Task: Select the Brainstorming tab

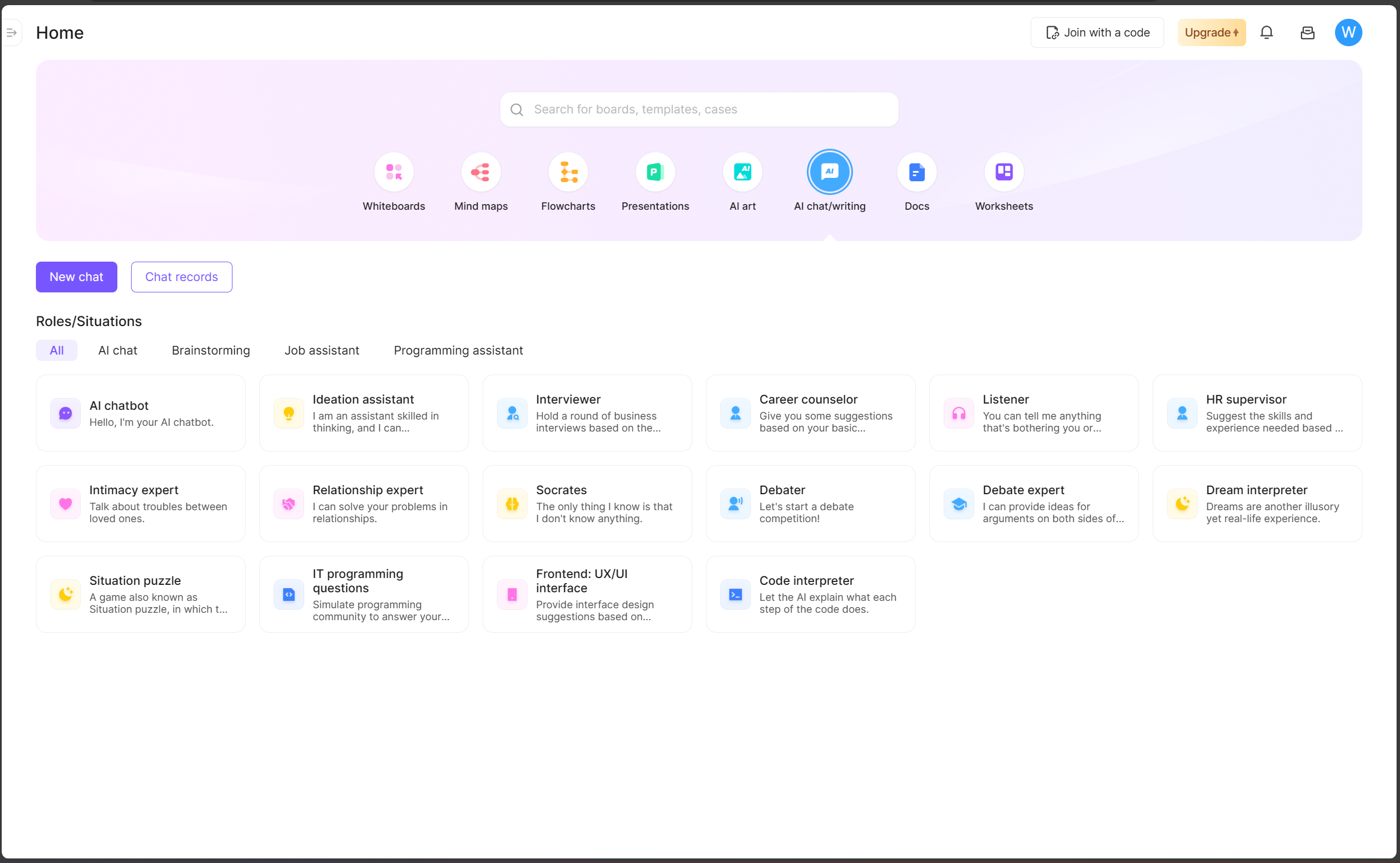Action: 211,350
